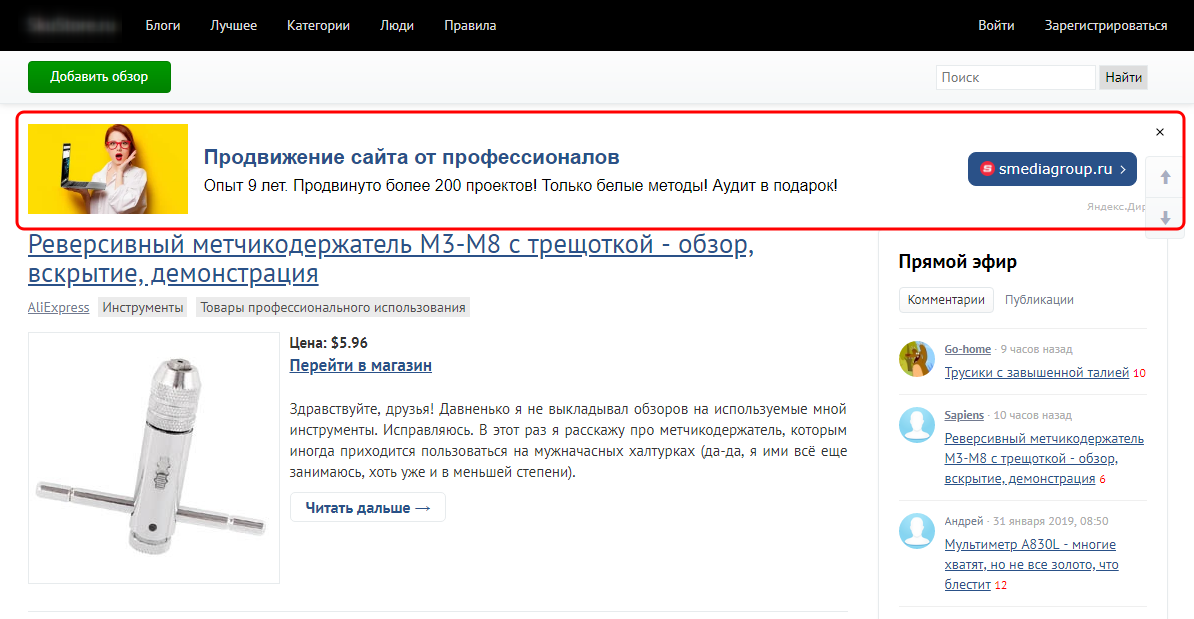
Task: Click the ad banner woman image
Action: pos(108,169)
